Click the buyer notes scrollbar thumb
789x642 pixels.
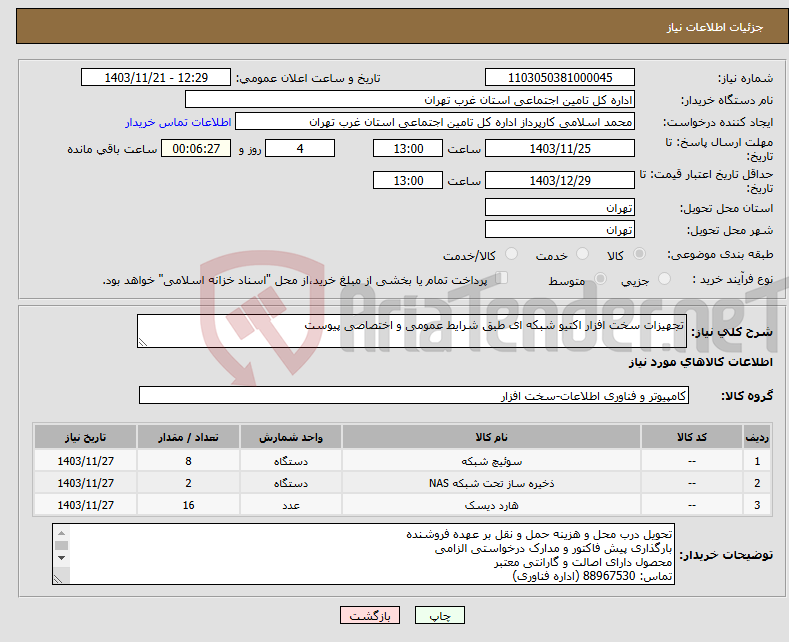[x=61, y=545]
